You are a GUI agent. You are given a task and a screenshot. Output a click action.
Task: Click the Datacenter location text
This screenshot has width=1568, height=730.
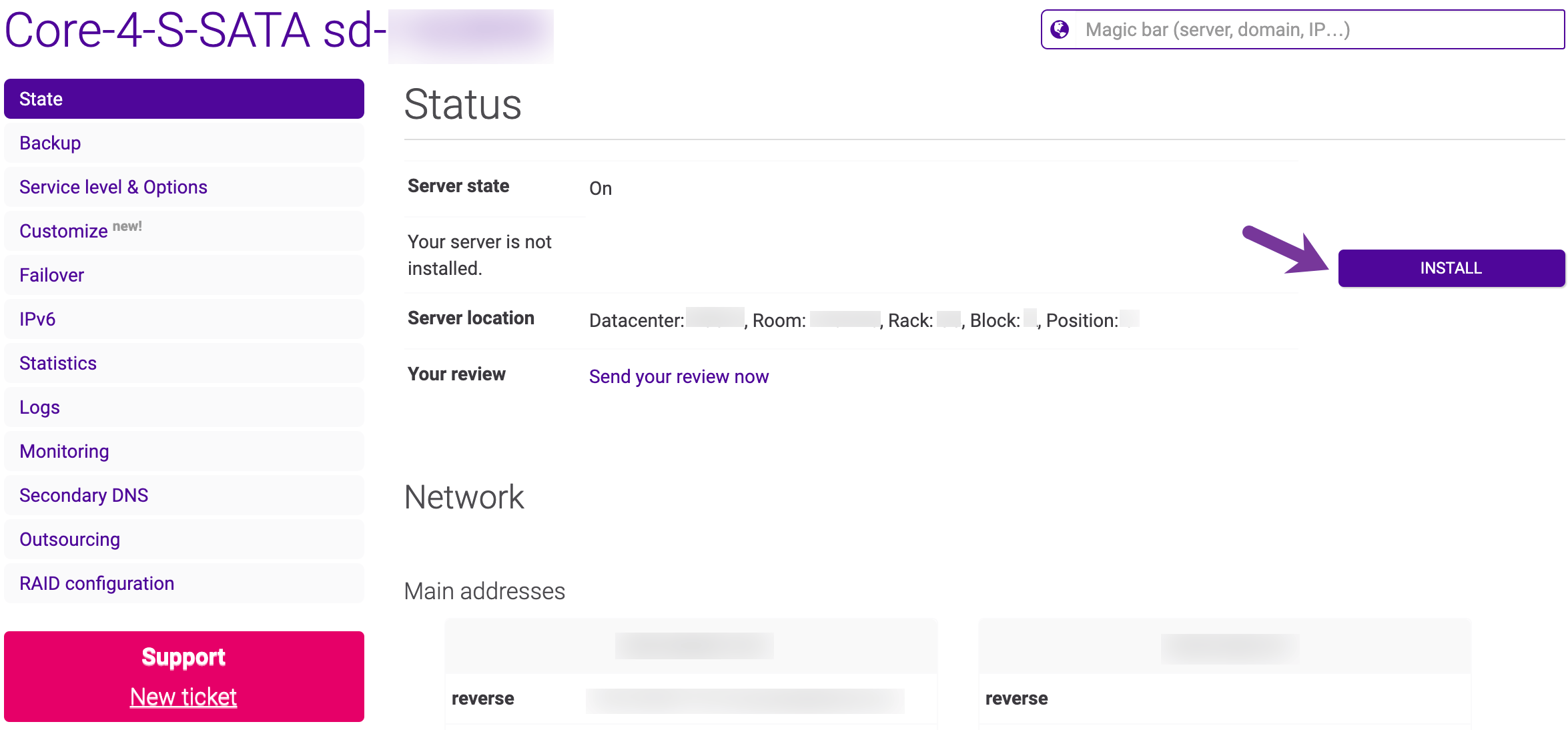click(x=864, y=320)
